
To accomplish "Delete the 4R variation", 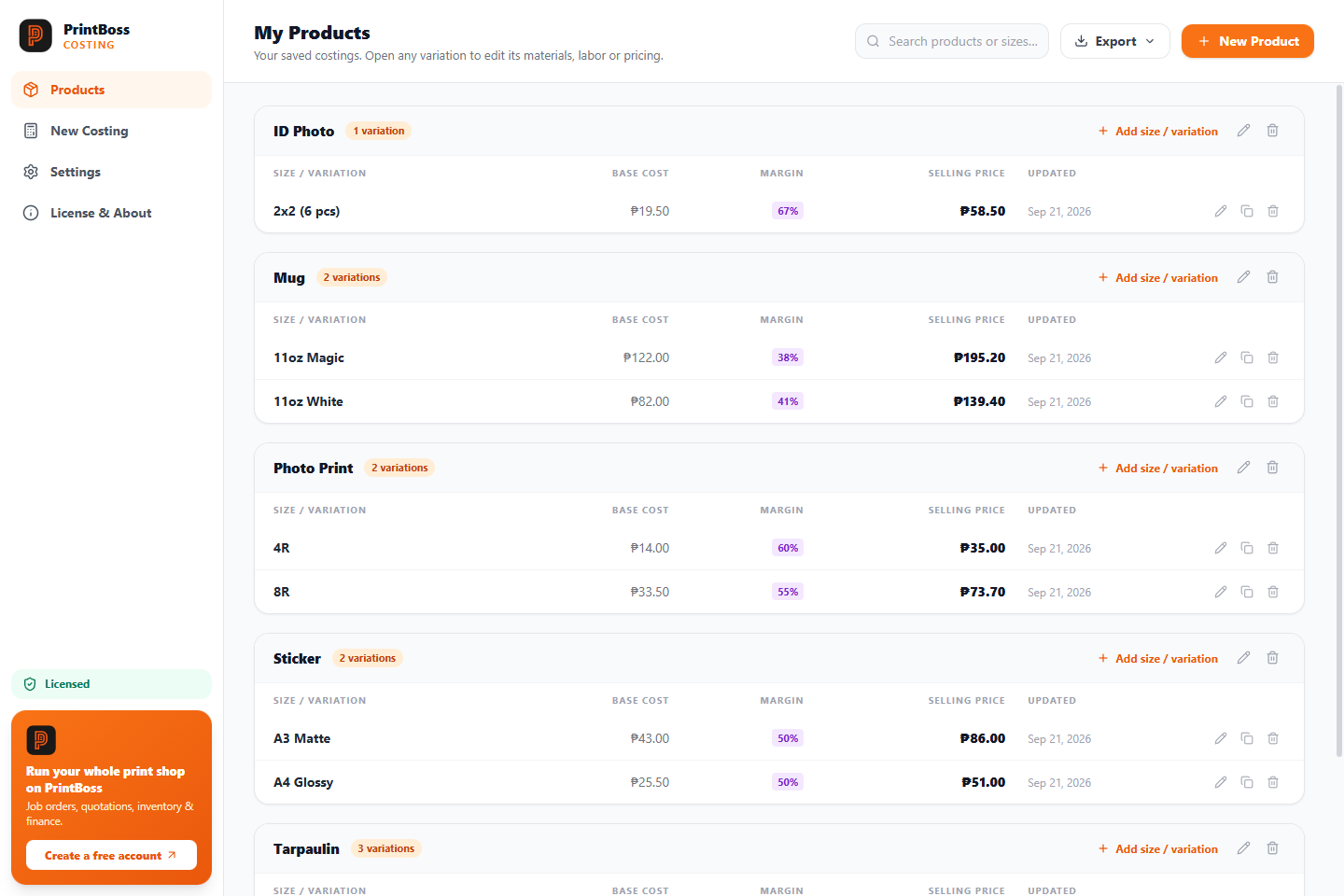I will pos(1273,548).
